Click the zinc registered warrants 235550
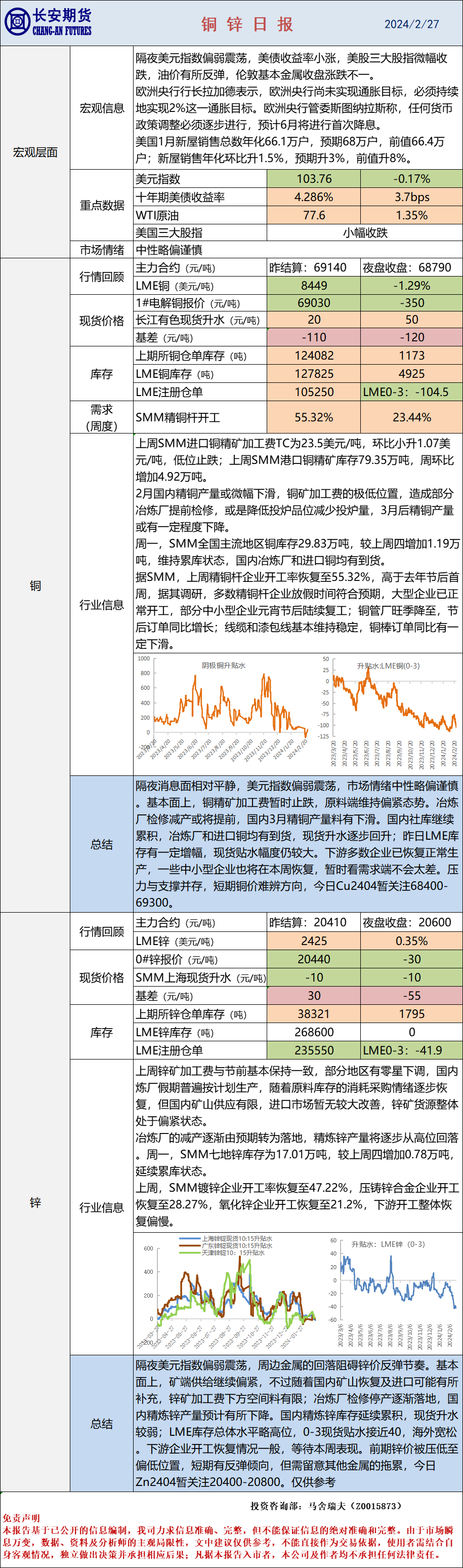This screenshot has height=1568, width=463. tap(314, 1050)
